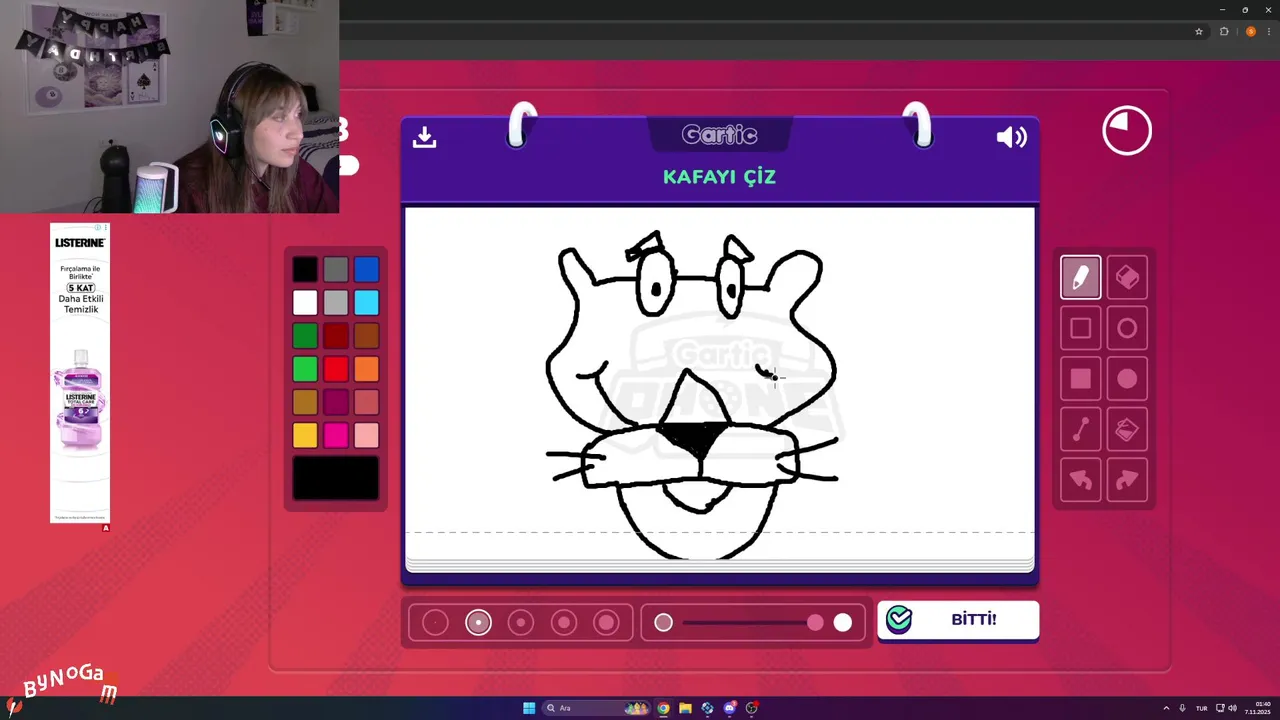Show hidden system tray icons

(x=1165, y=708)
